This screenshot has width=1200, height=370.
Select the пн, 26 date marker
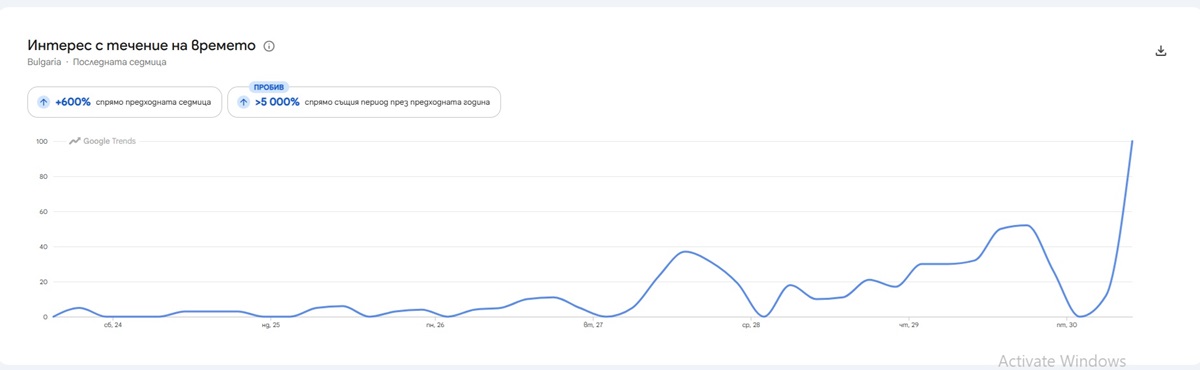[x=434, y=325]
